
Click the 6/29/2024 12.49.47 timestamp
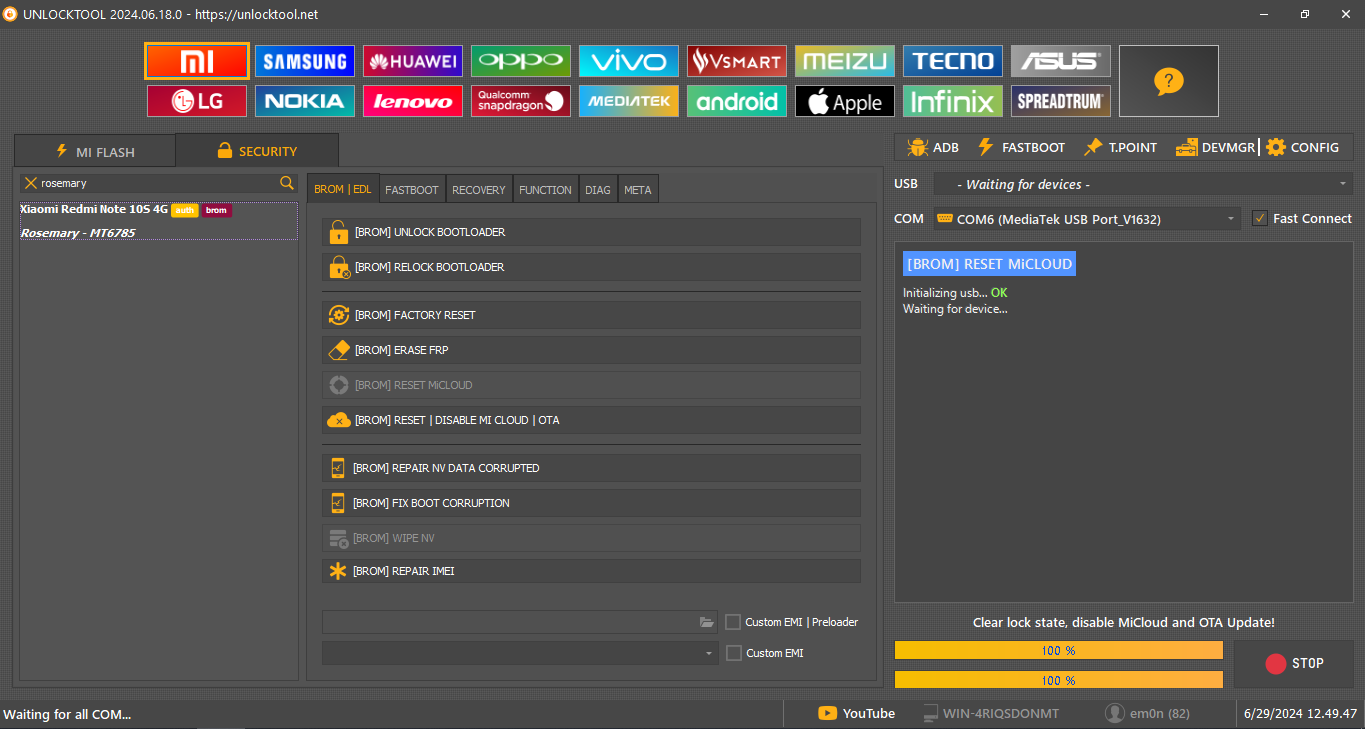[1300, 713]
